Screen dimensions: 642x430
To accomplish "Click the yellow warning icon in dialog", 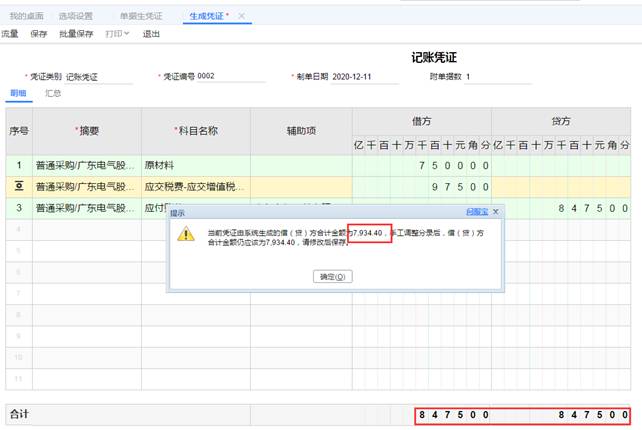I will click(185, 234).
